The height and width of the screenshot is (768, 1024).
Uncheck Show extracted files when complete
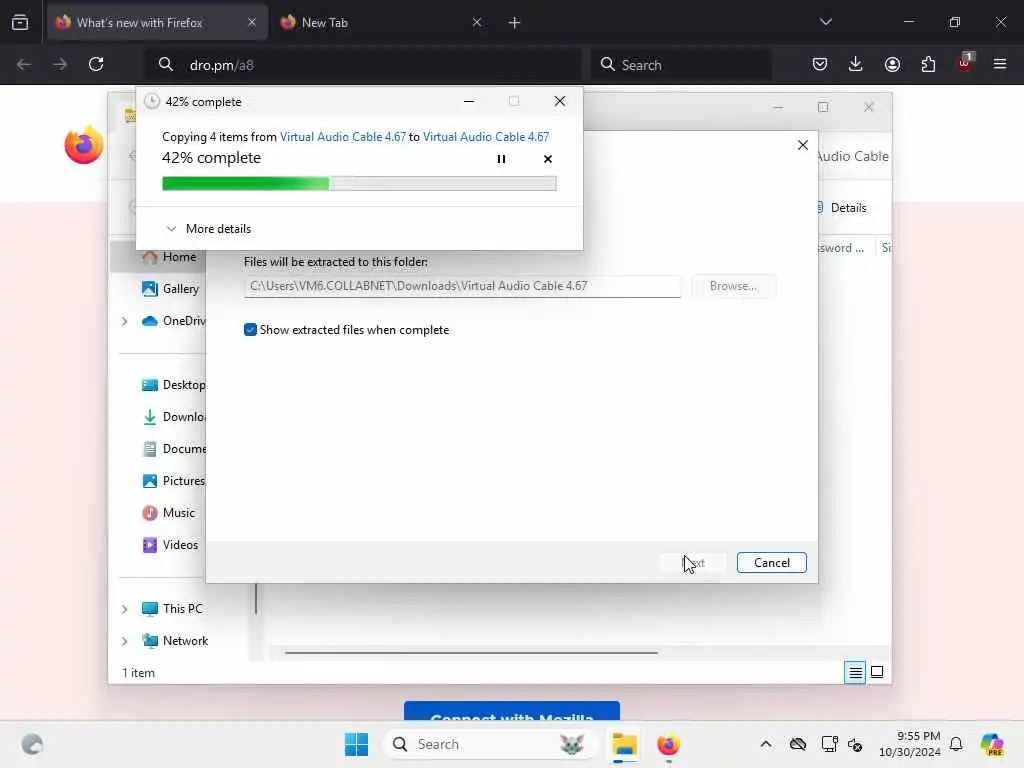click(250, 330)
